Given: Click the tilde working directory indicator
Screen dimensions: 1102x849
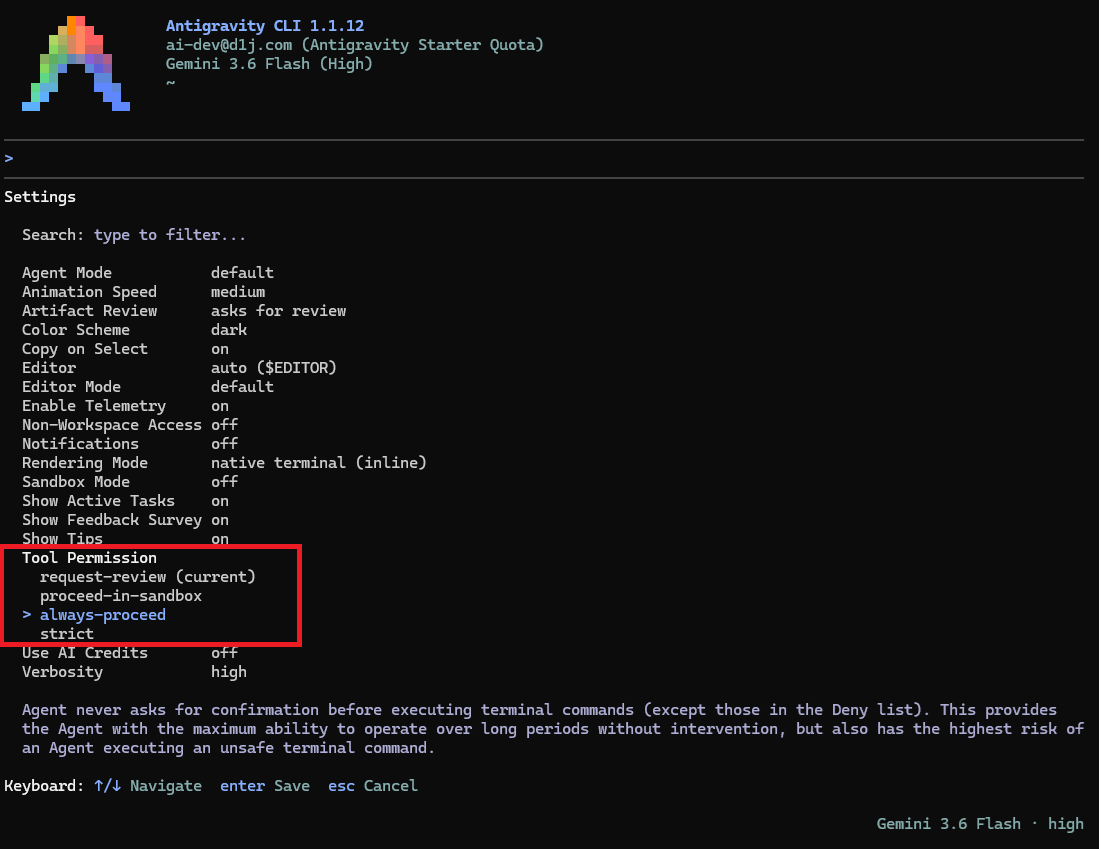Looking at the screenshot, I should coord(170,83).
